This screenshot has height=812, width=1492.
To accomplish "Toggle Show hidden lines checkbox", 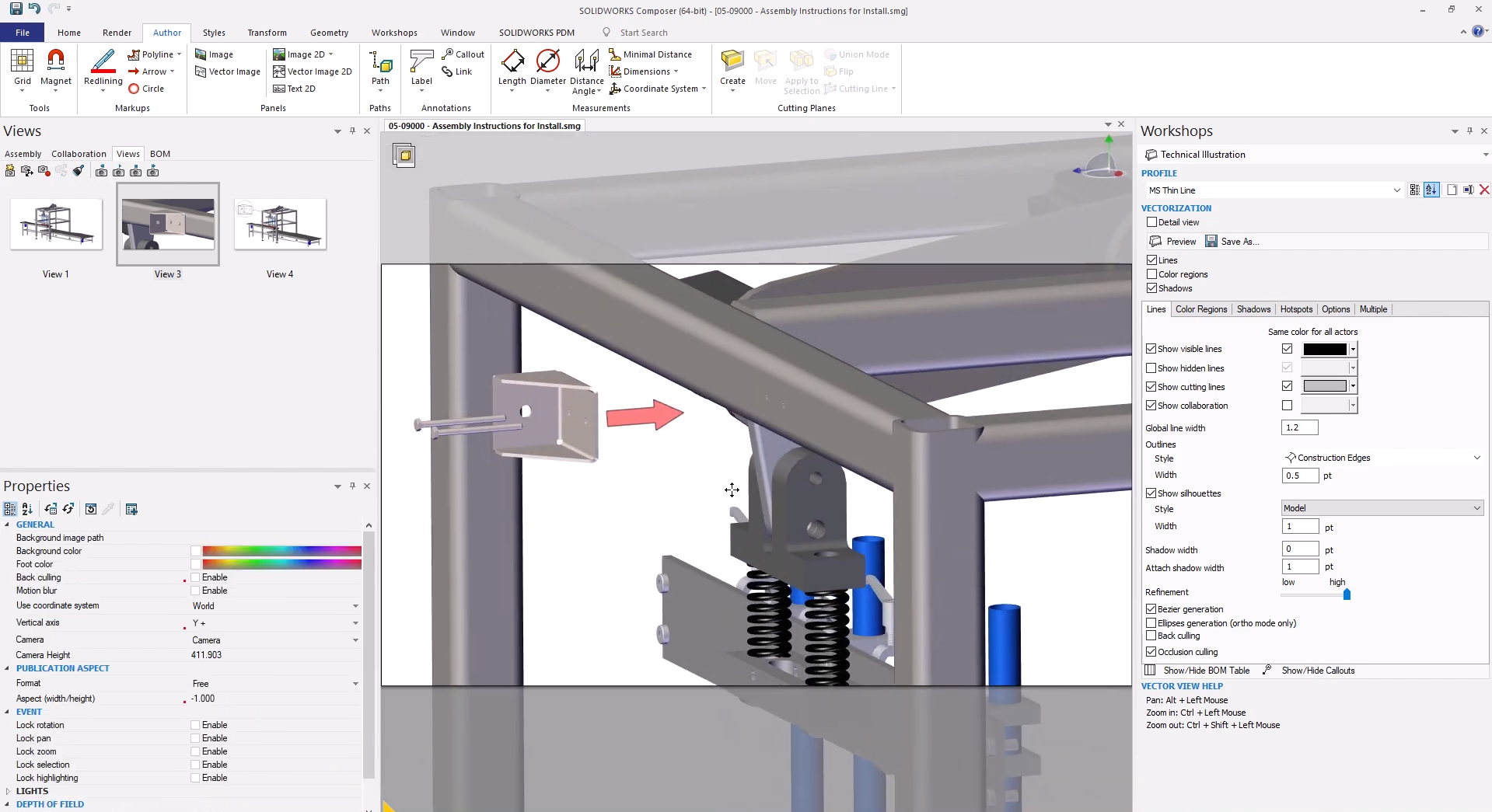I will (1151, 368).
